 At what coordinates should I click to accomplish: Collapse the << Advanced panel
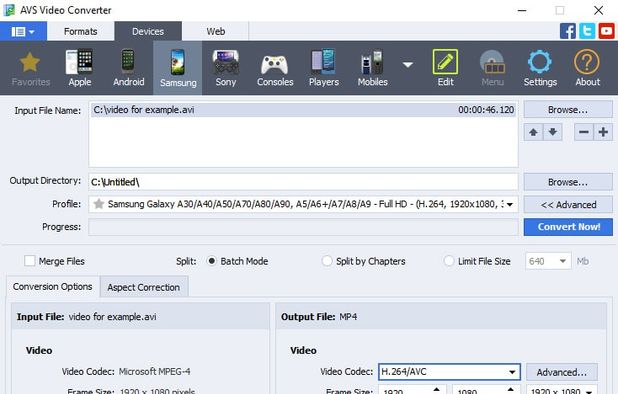(568, 204)
